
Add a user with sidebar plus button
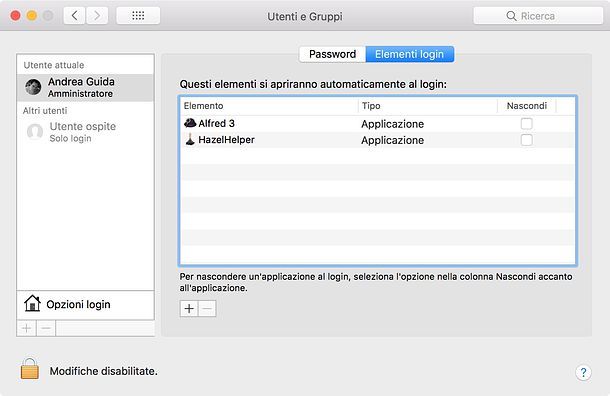coord(26,328)
